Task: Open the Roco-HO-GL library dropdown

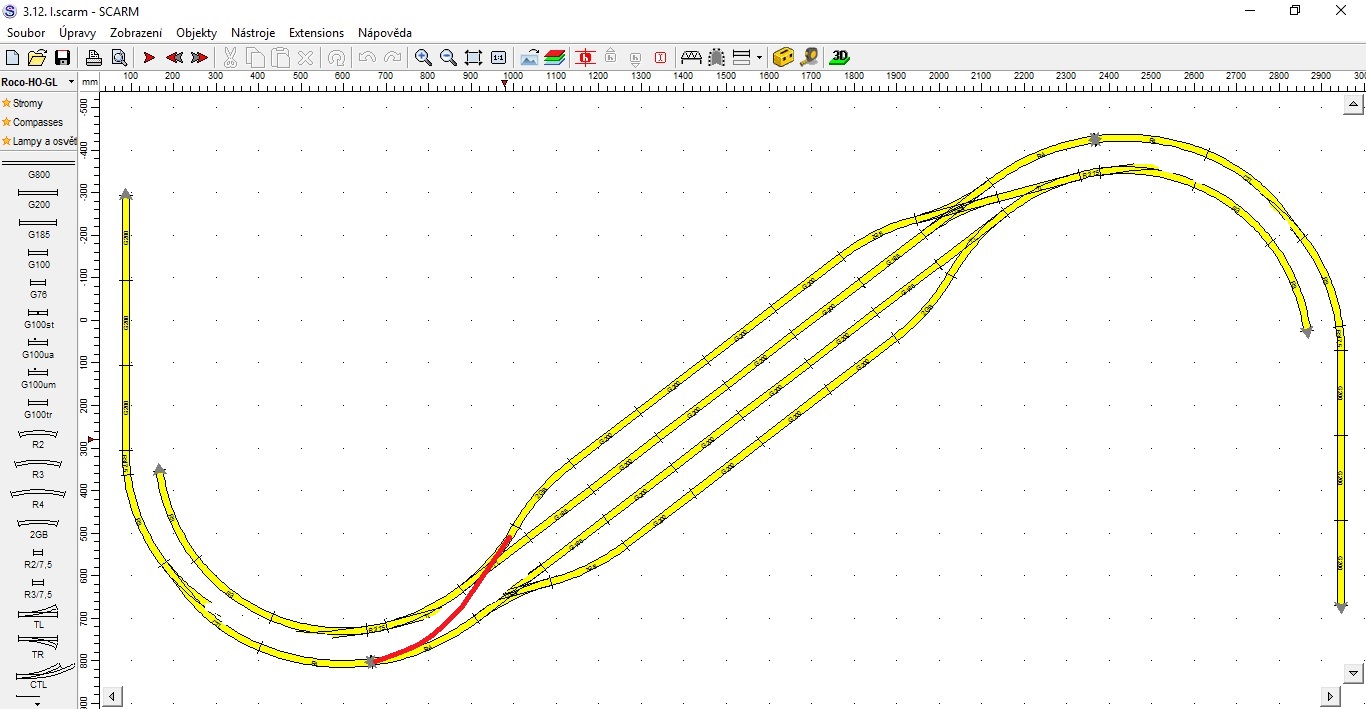Action: pyautogui.click(x=71, y=81)
